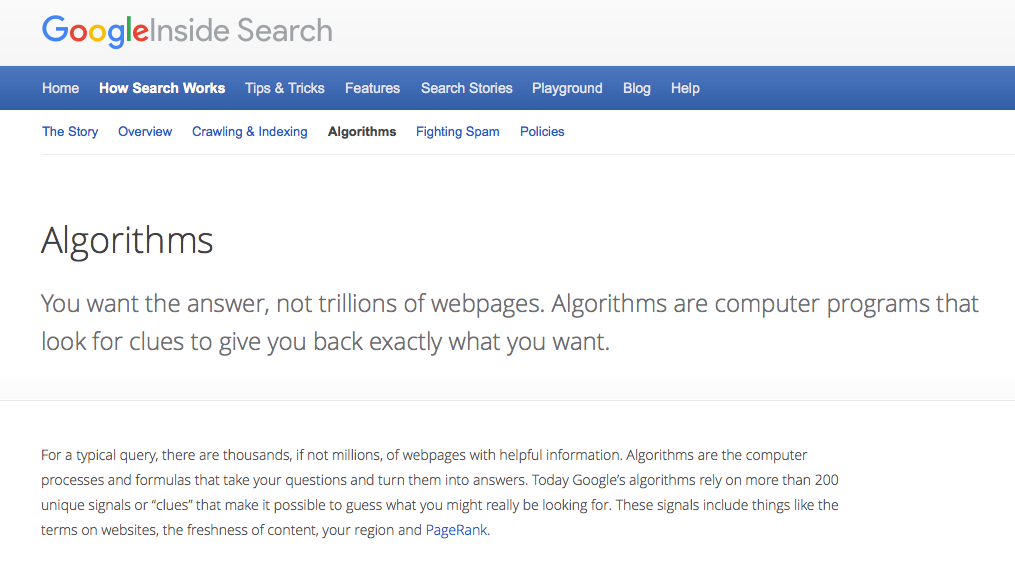
Task: Open Search Stories from the top menu
Action: coord(466,88)
